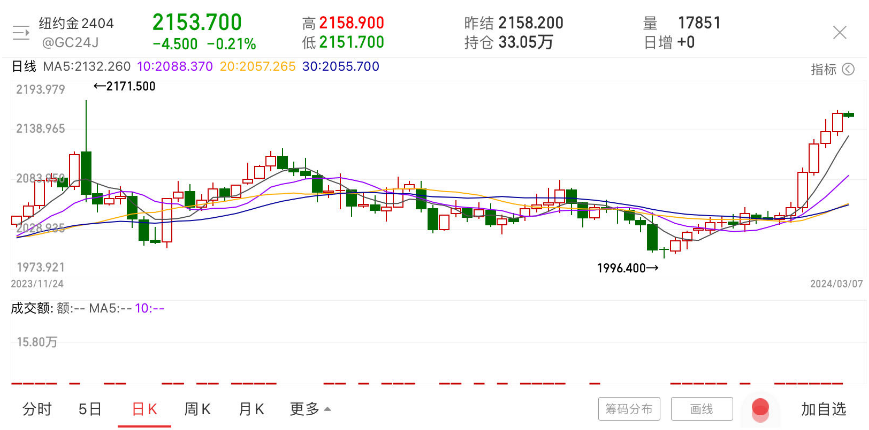Screen dimensions: 869x430
Task: Click the high value 2158.900
Action: tap(352, 23)
